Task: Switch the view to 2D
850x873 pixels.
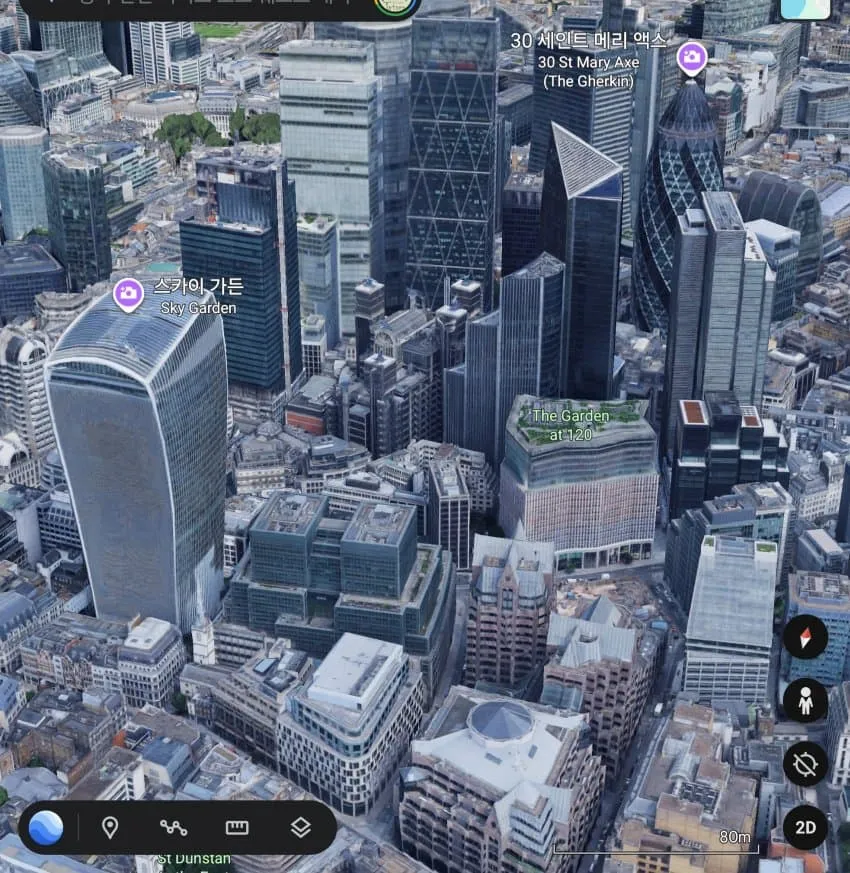Action: click(x=805, y=828)
